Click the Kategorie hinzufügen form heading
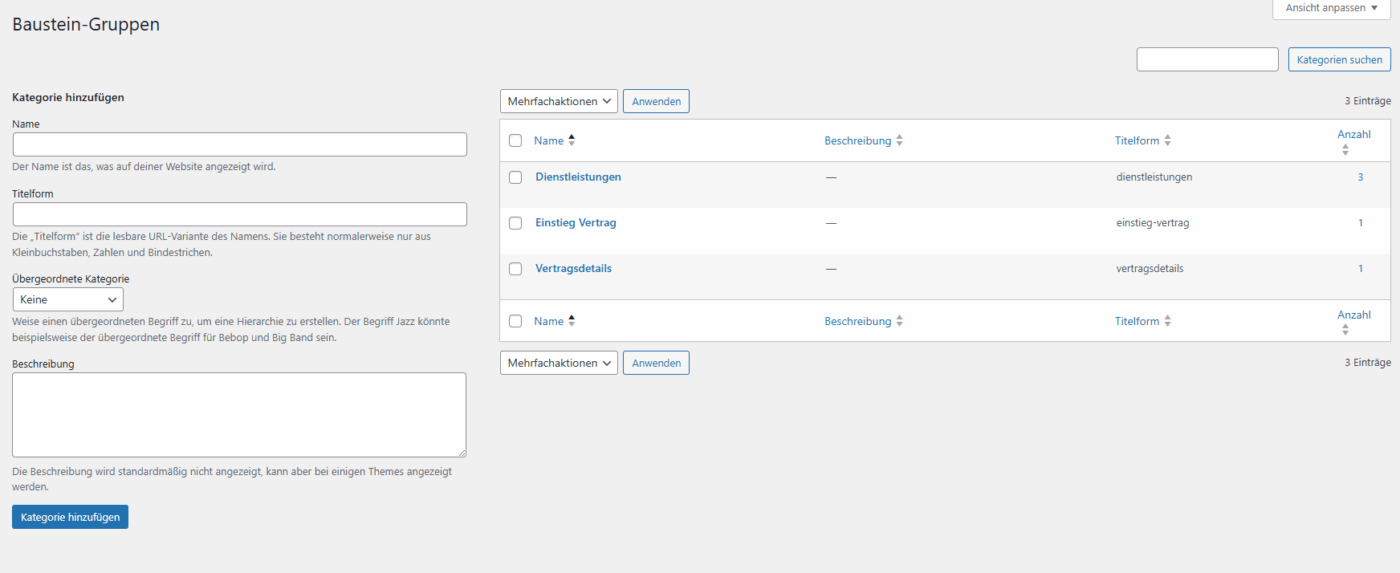Viewport: 1400px width, 573px height. pos(68,98)
